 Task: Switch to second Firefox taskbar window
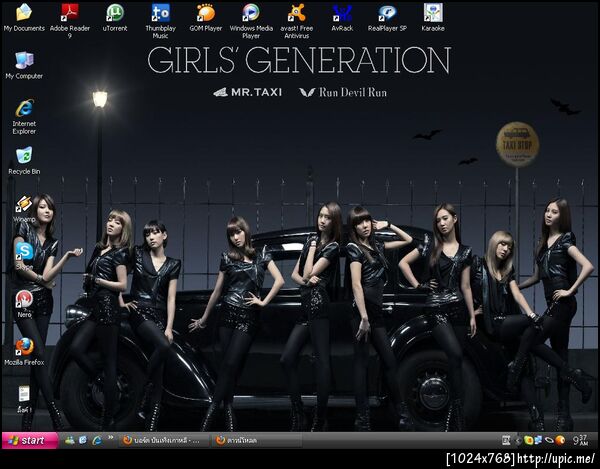pos(256,441)
